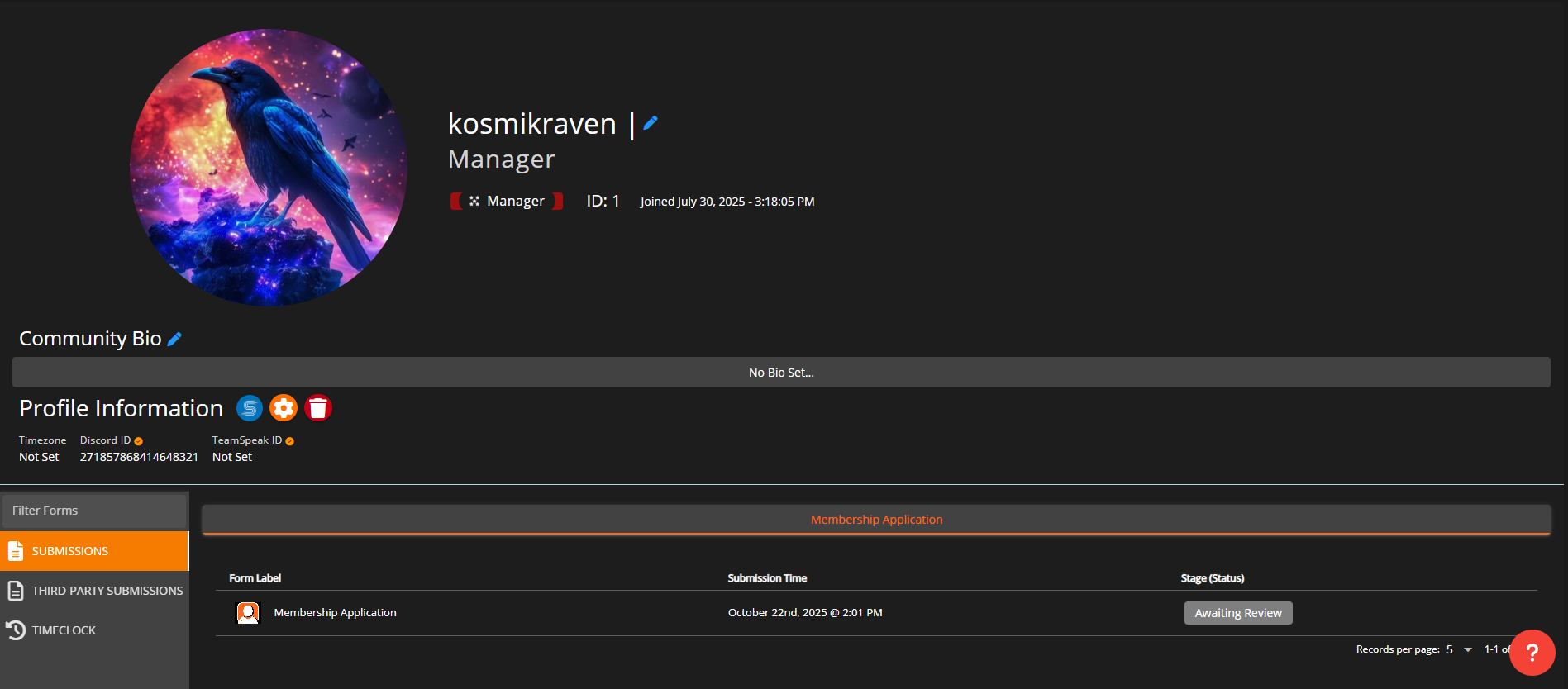The image size is (1568, 689).
Task: Edit Community Bio using the pencil icon
Action: (x=174, y=339)
